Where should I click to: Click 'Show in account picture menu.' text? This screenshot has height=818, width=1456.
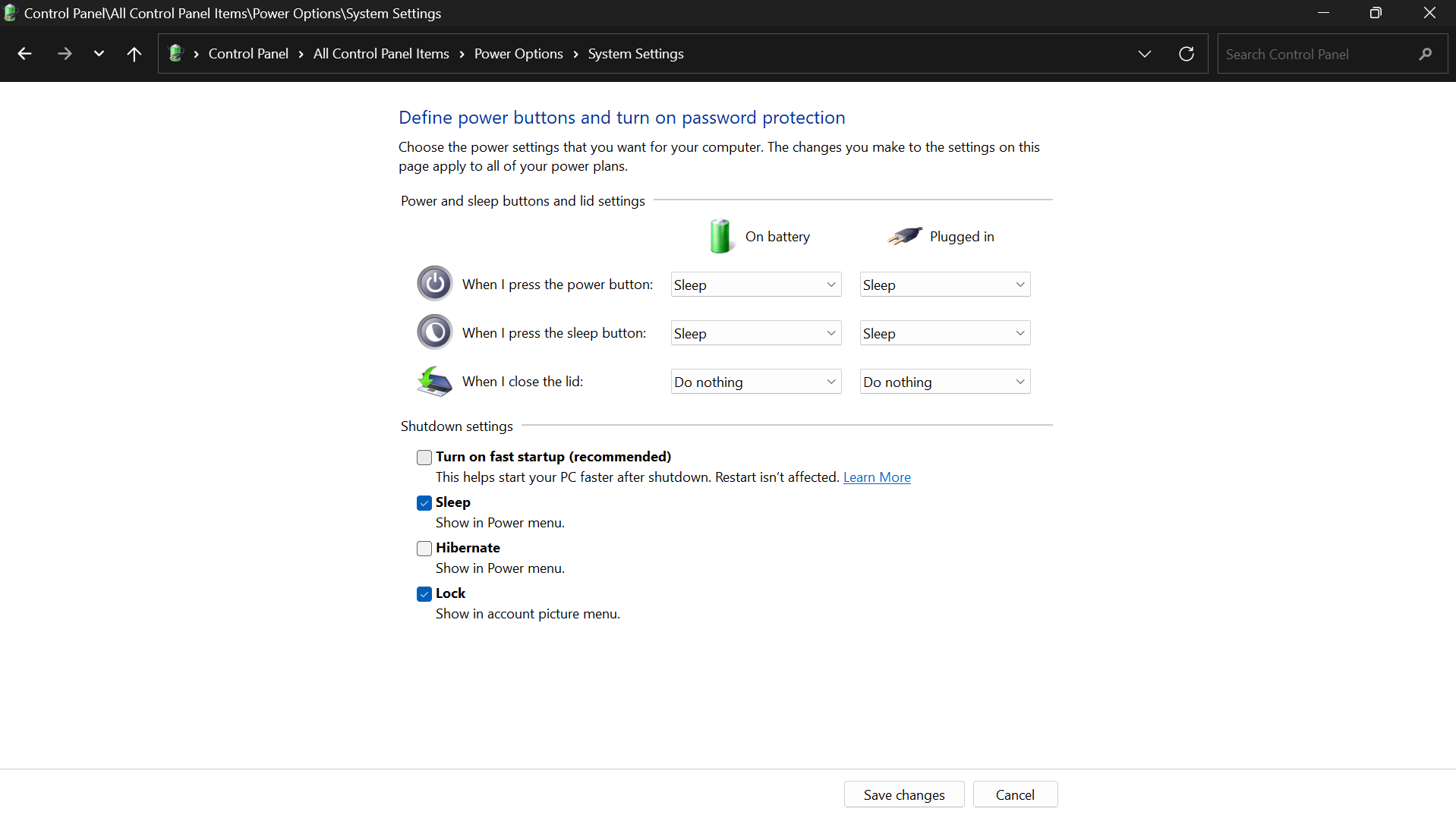click(x=528, y=614)
